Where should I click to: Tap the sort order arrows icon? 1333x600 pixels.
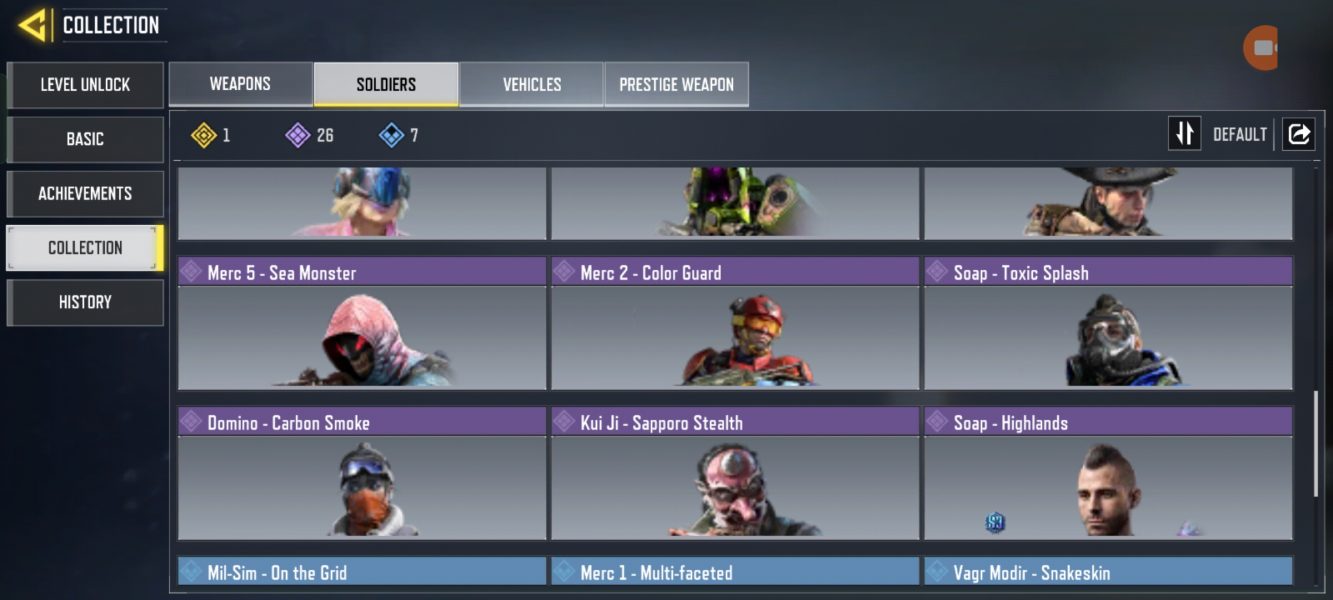(1185, 134)
